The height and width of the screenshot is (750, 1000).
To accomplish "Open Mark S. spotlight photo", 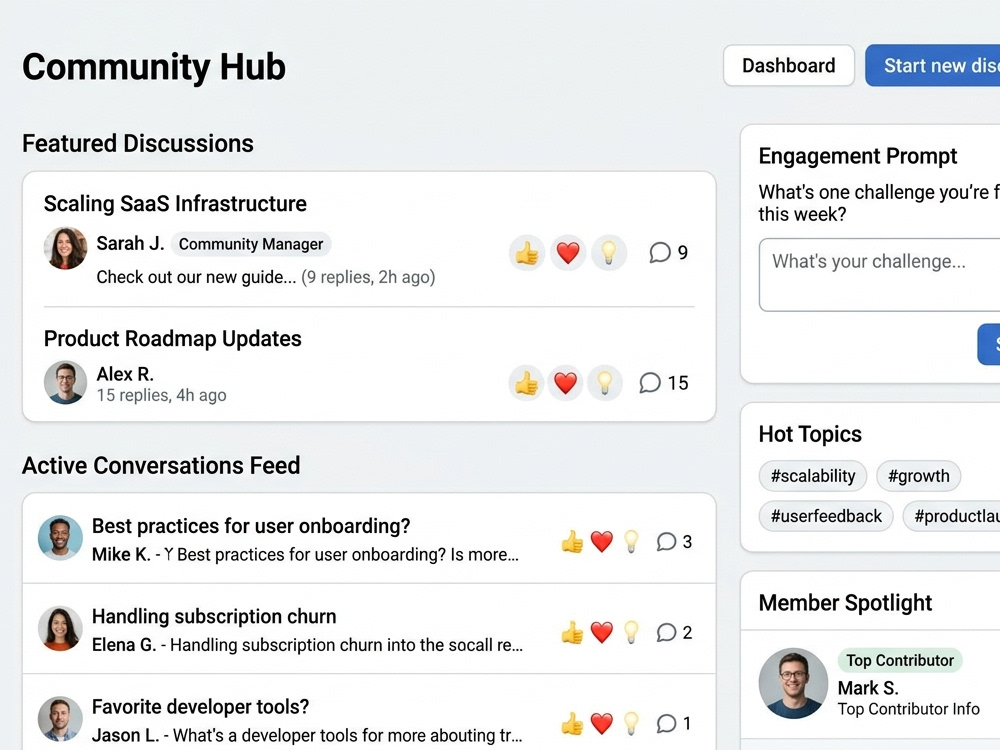I will click(x=793, y=683).
